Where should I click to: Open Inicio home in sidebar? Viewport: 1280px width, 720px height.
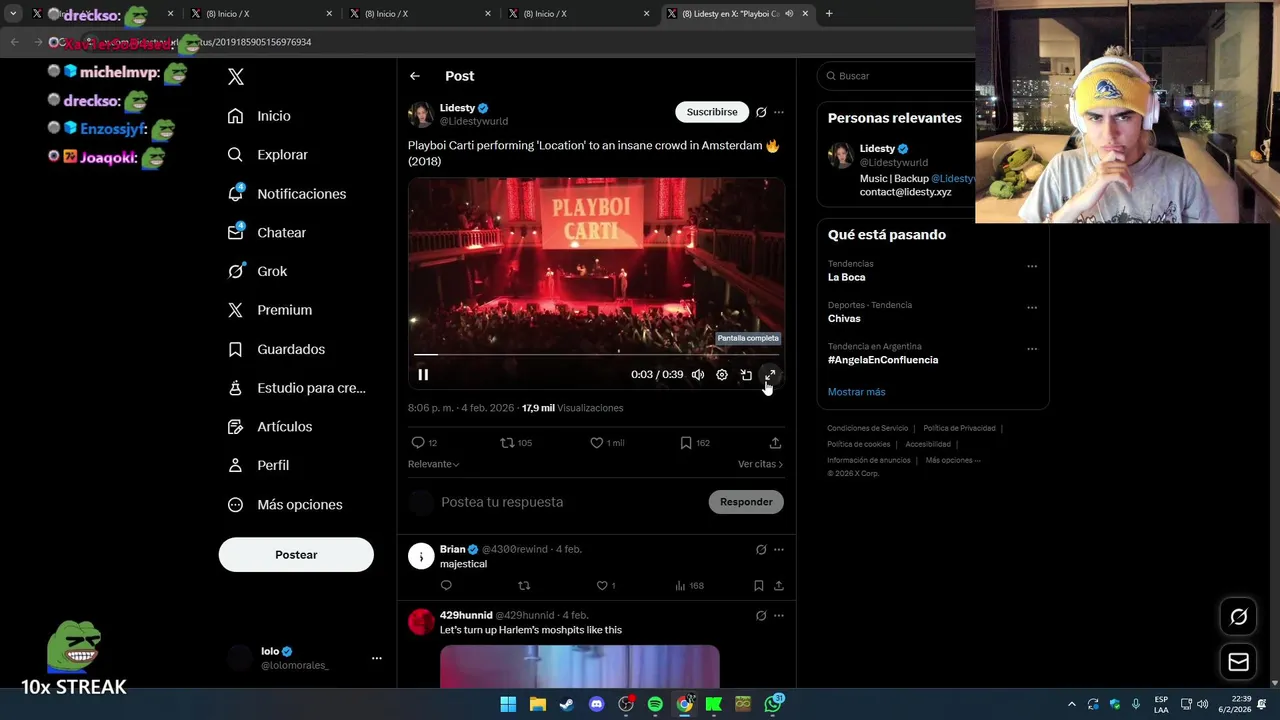[x=259, y=116]
